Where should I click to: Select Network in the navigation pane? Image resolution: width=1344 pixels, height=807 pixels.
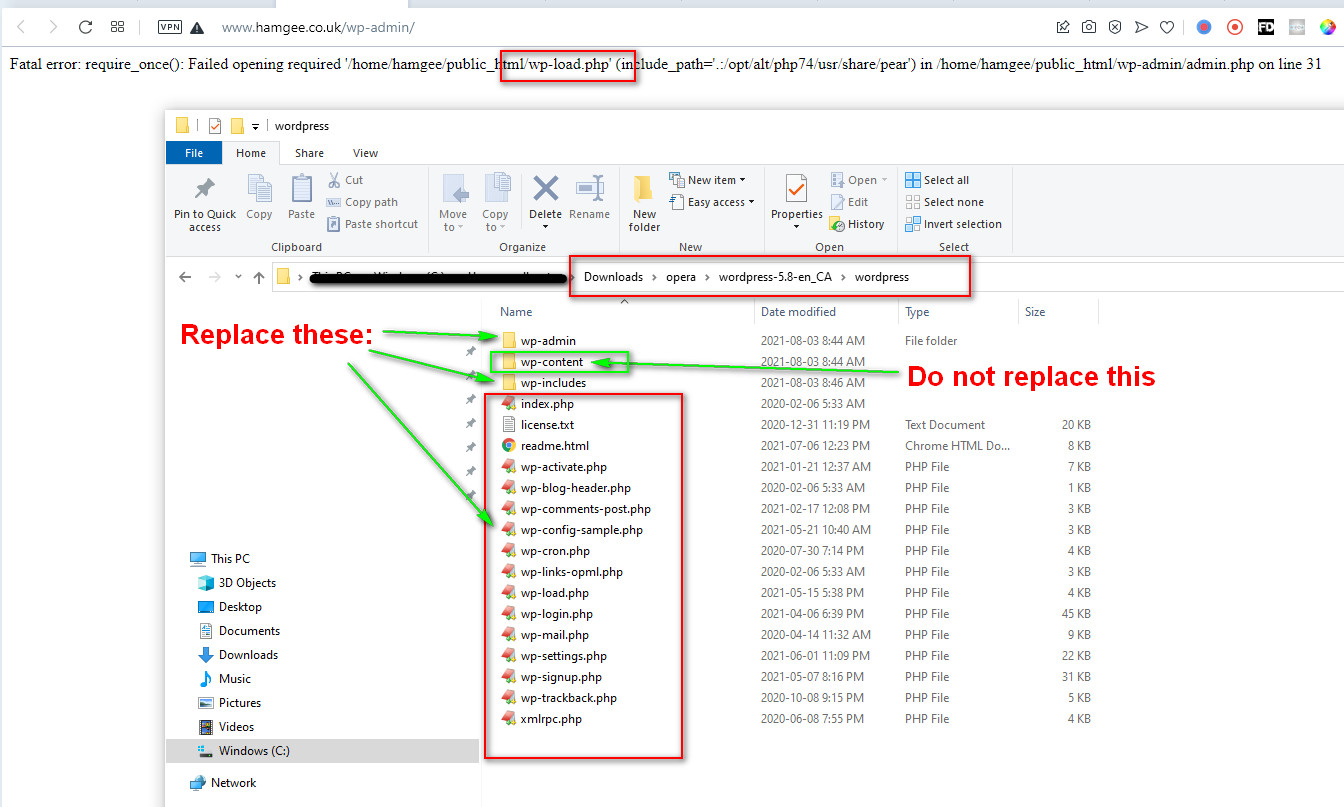pyautogui.click(x=233, y=783)
